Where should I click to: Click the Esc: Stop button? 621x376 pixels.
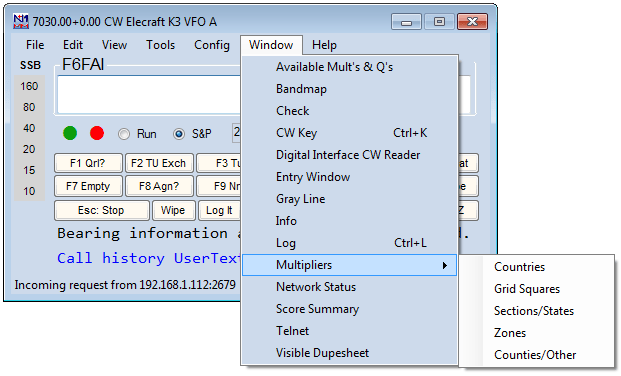tap(102, 210)
